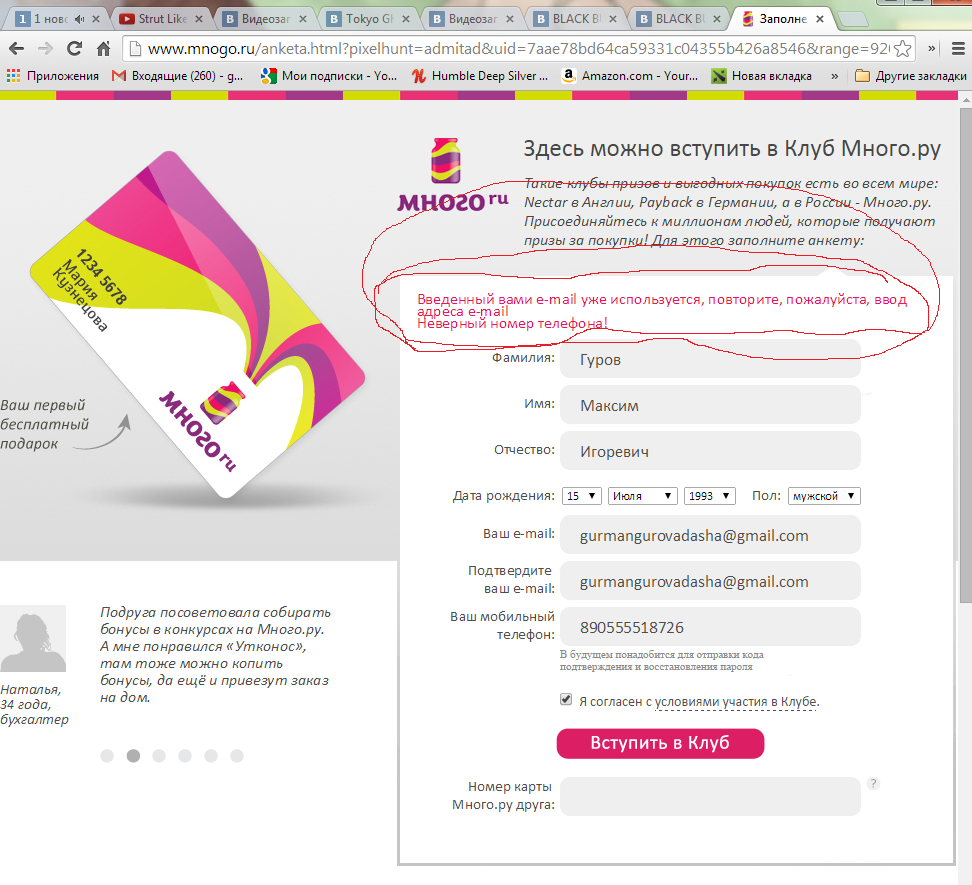The image size is (972, 885).
Task: Open the Humble Deep Silver bookmark
Action: [480, 76]
